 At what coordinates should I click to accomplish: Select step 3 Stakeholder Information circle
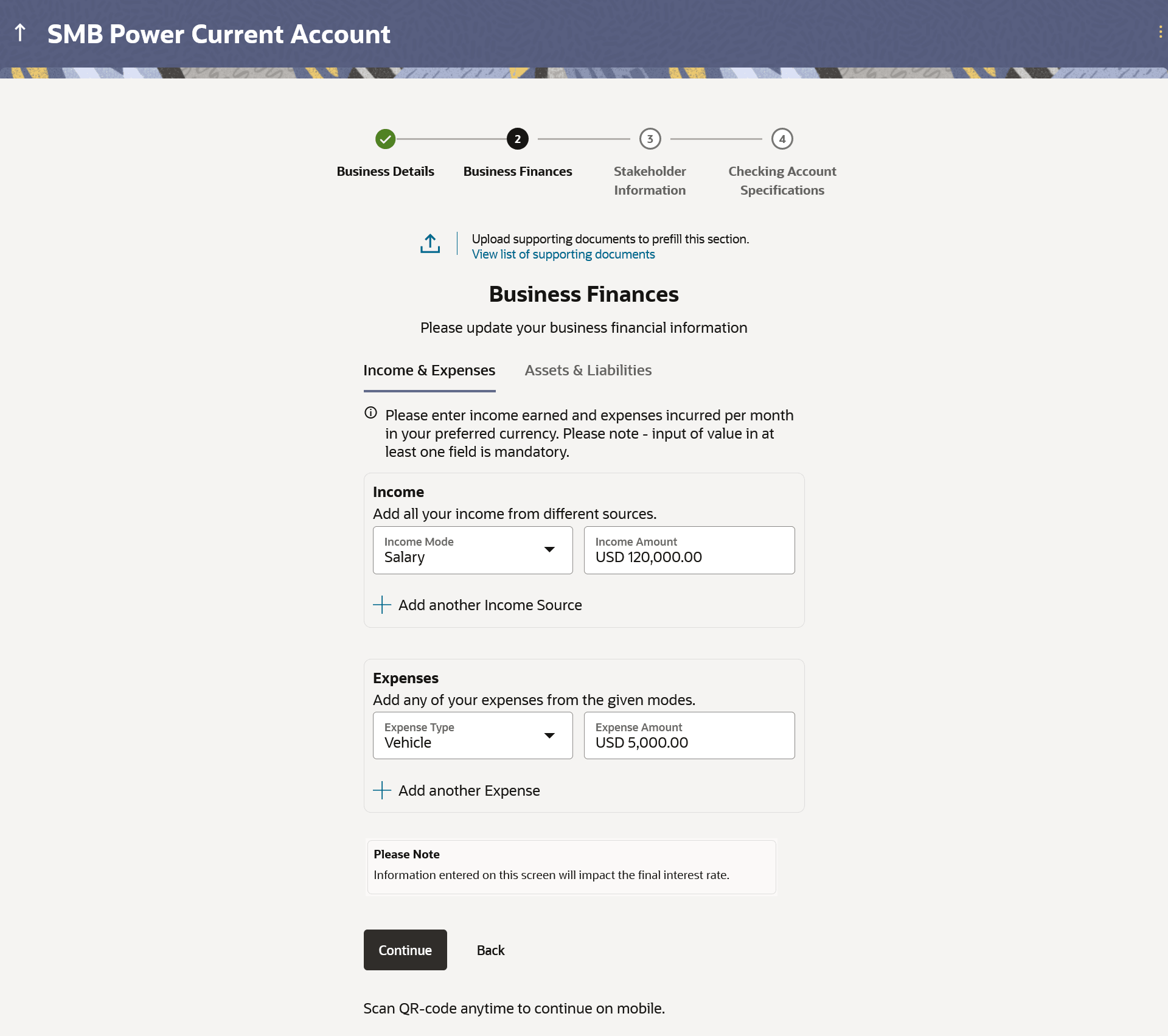click(650, 139)
